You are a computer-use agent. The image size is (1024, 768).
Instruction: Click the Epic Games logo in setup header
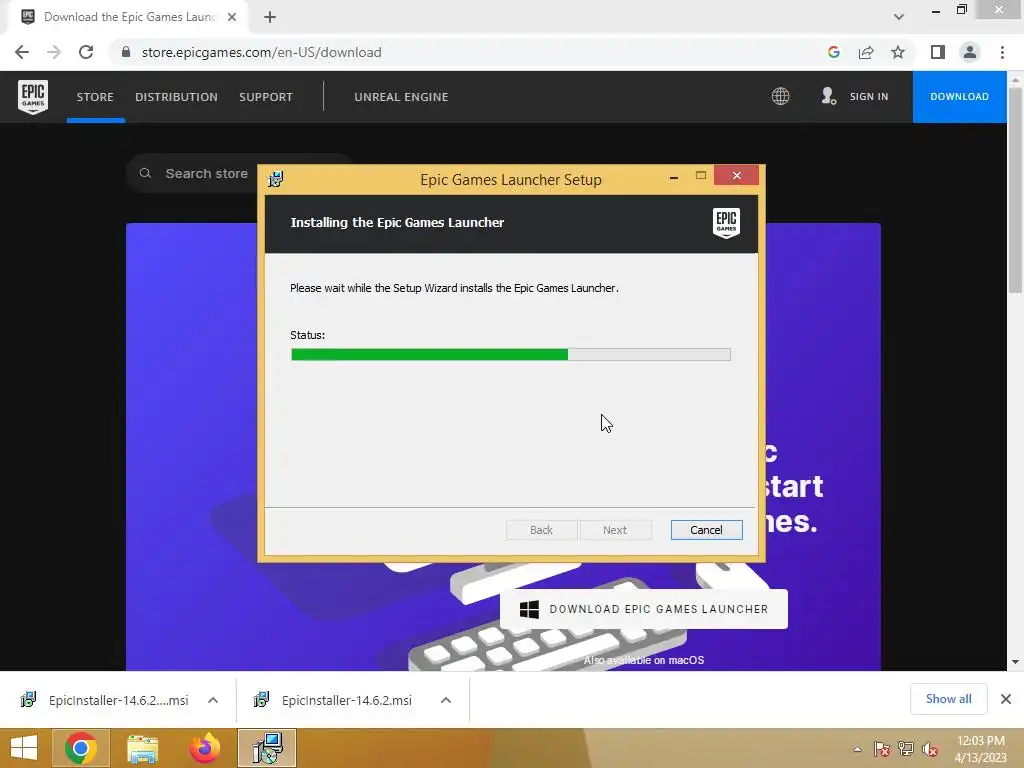pos(726,223)
